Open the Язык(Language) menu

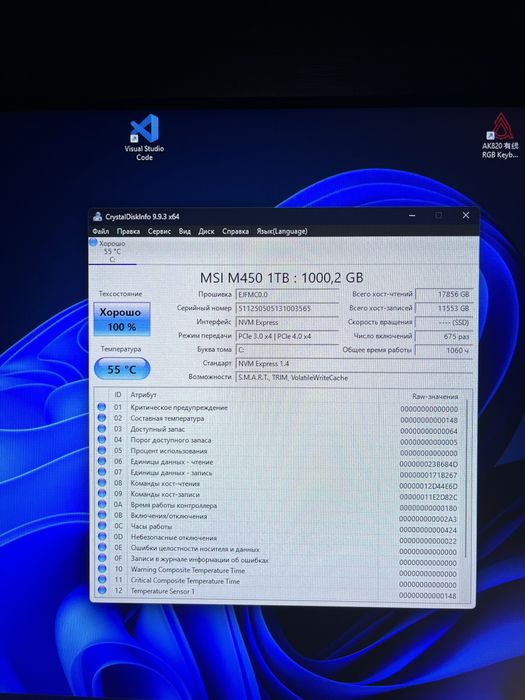point(282,231)
